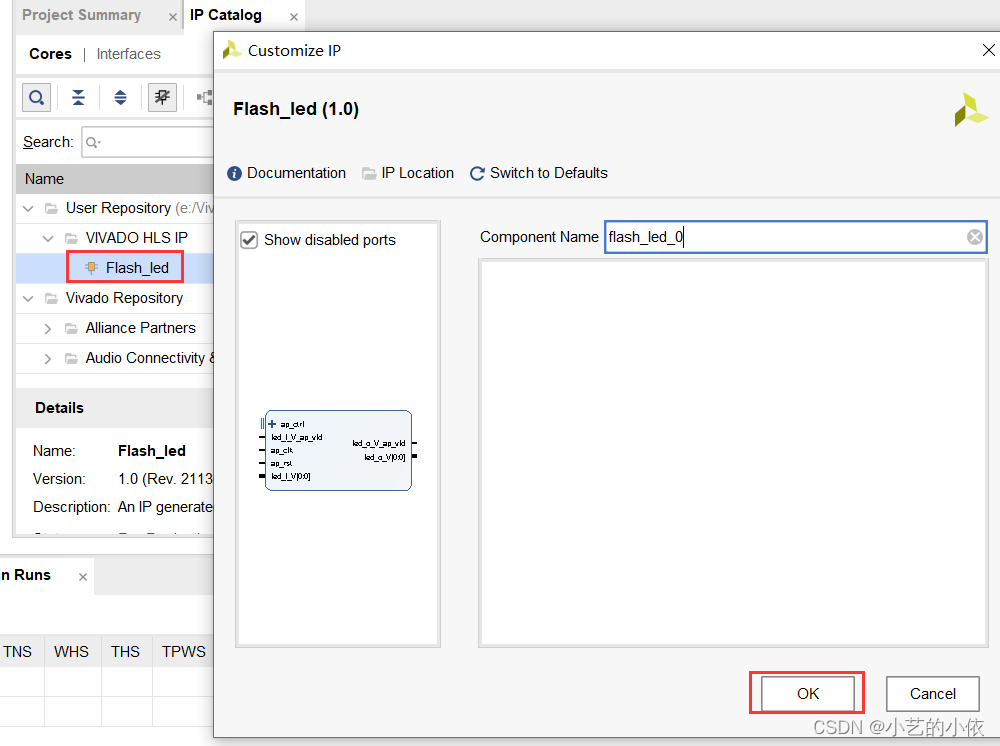
Task: Click the ap_ctrl plus expand icon on block
Action: 272,424
